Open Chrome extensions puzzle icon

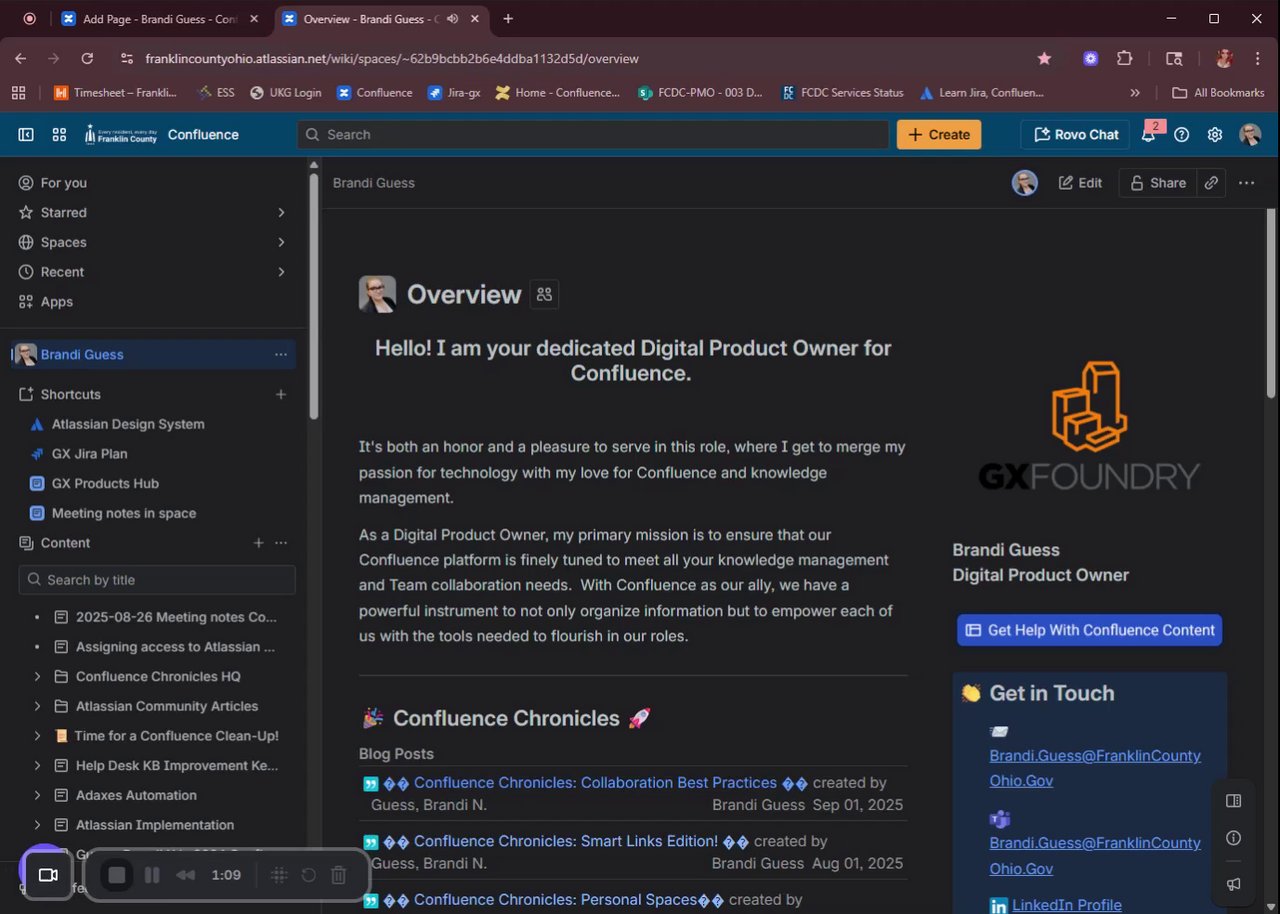point(1124,59)
